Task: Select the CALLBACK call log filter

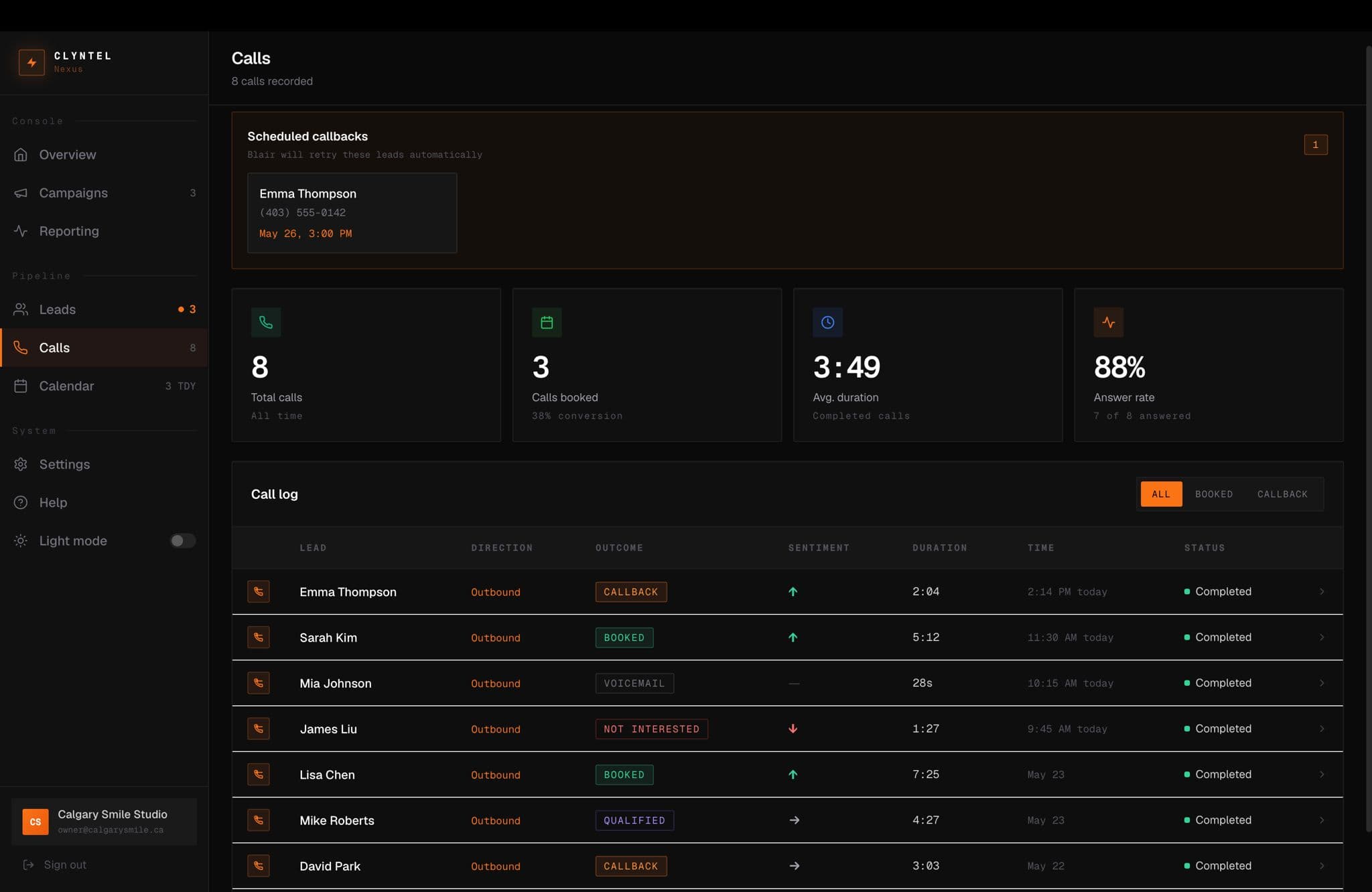Action: click(x=1282, y=494)
